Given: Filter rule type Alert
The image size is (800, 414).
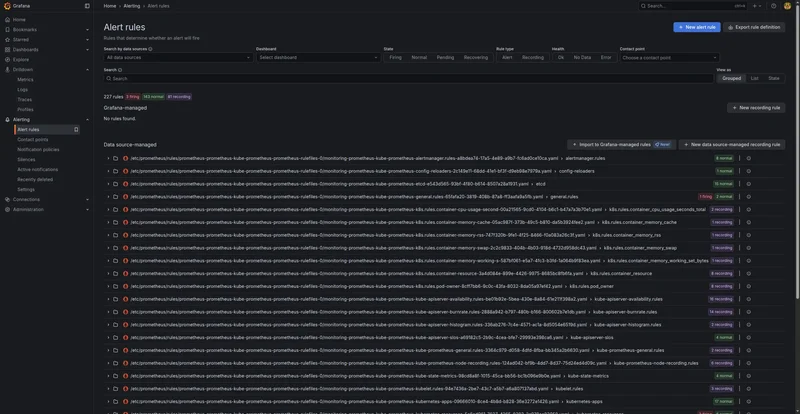Looking at the screenshot, I should coord(507,58).
